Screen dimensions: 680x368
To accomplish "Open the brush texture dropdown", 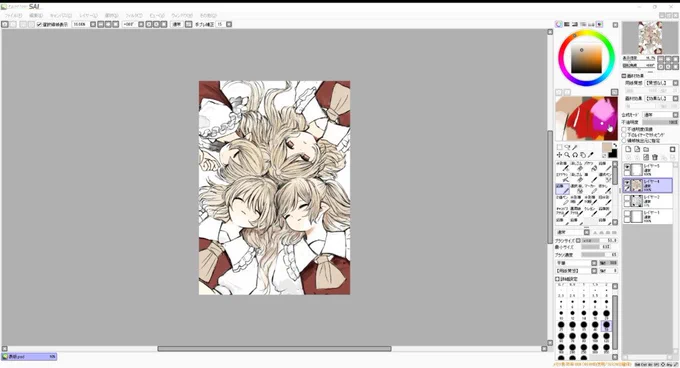I will pos(594,271).
